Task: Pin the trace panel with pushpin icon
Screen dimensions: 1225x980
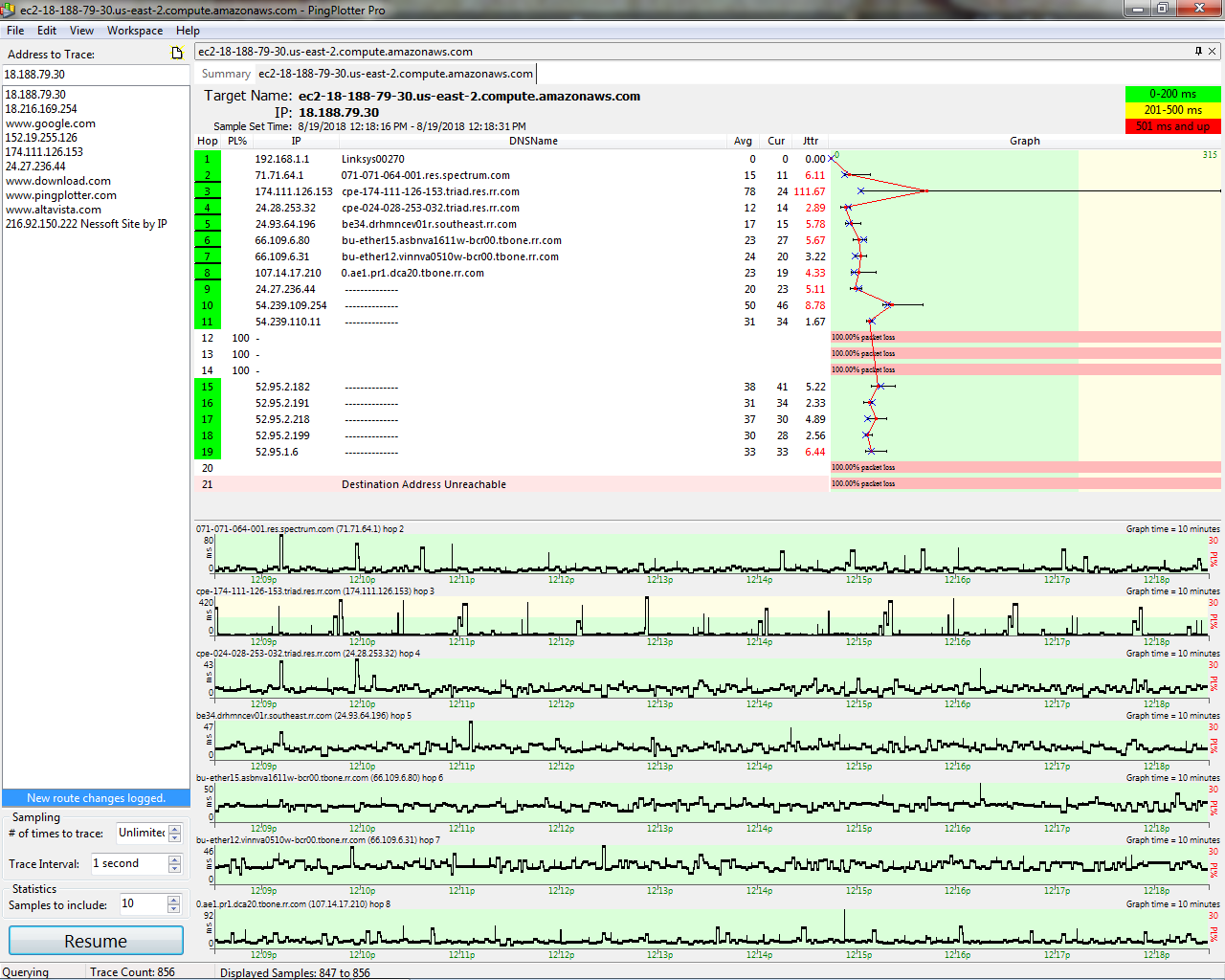Action: pyautogui.click(x=1198, y=51)
